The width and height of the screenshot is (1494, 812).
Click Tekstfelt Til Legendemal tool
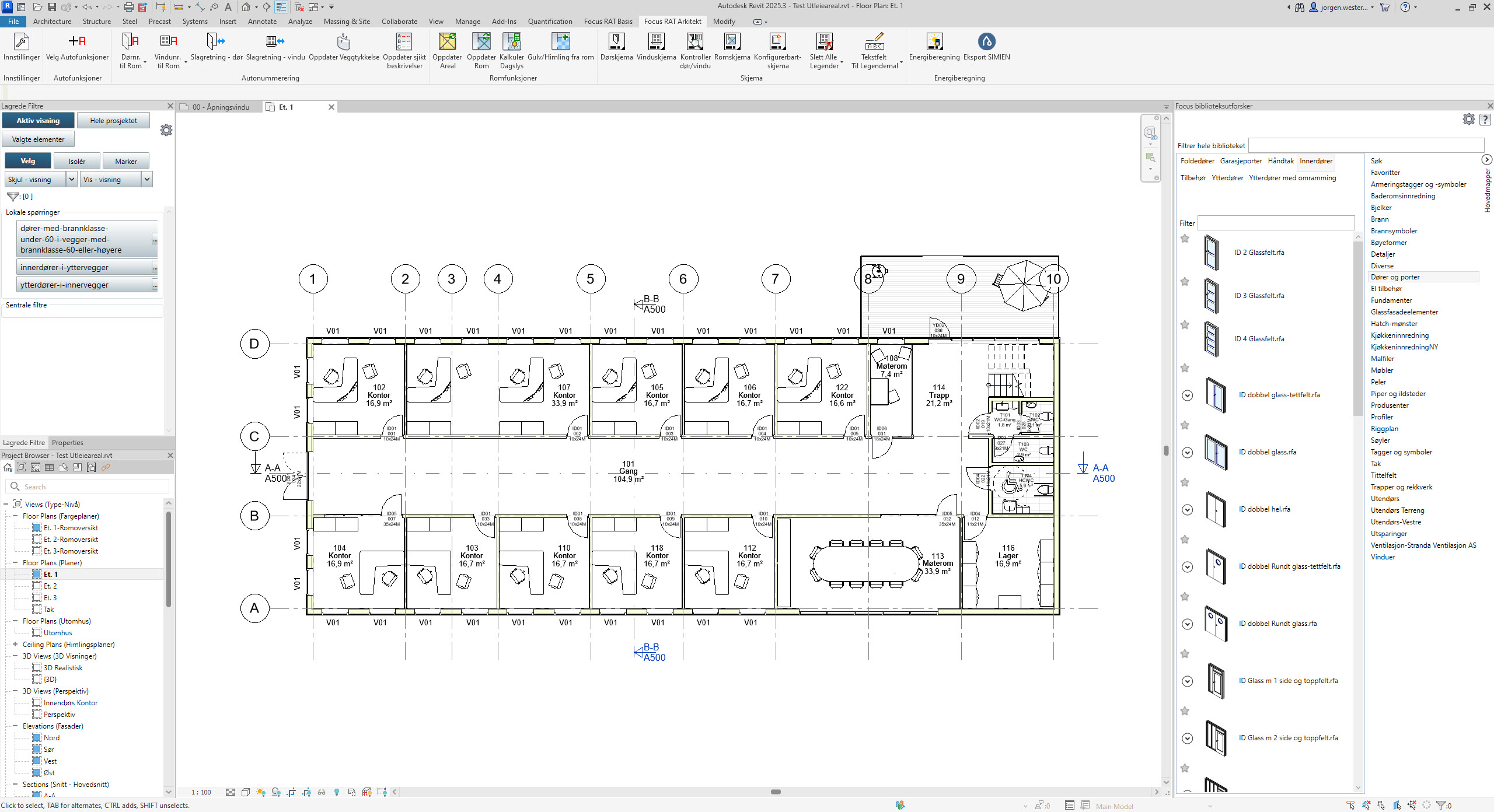point(875,50)
